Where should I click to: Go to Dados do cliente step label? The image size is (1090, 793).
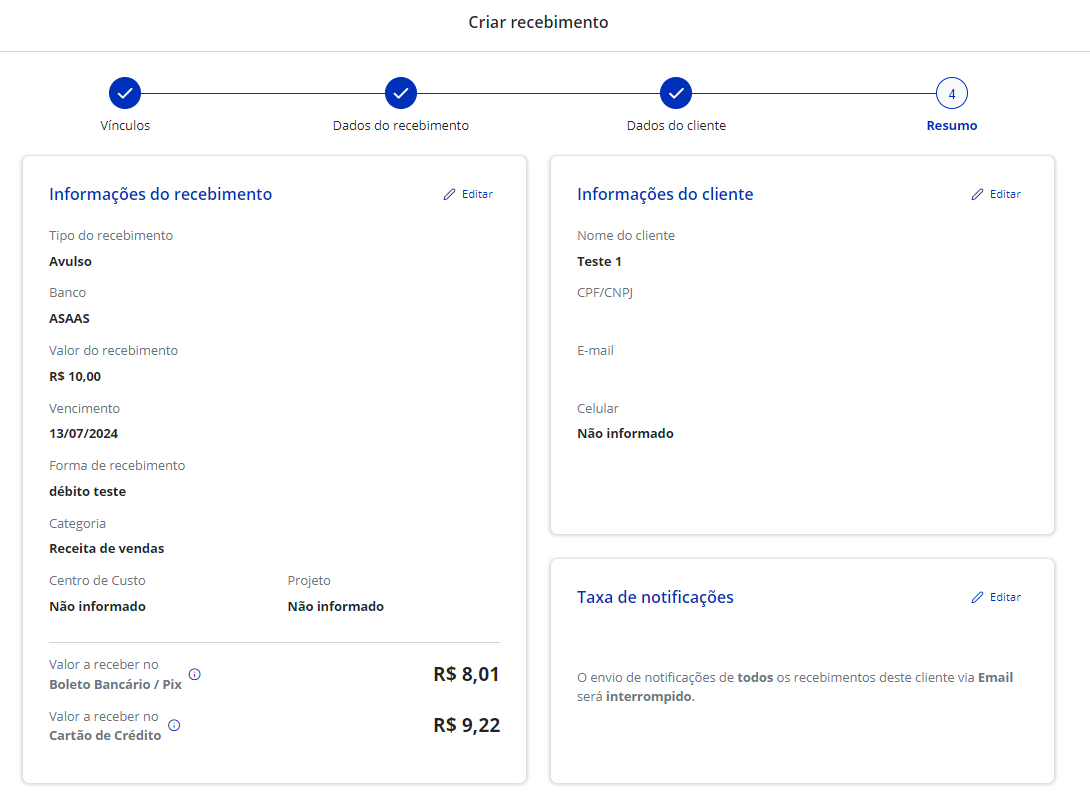pos(676,126)
